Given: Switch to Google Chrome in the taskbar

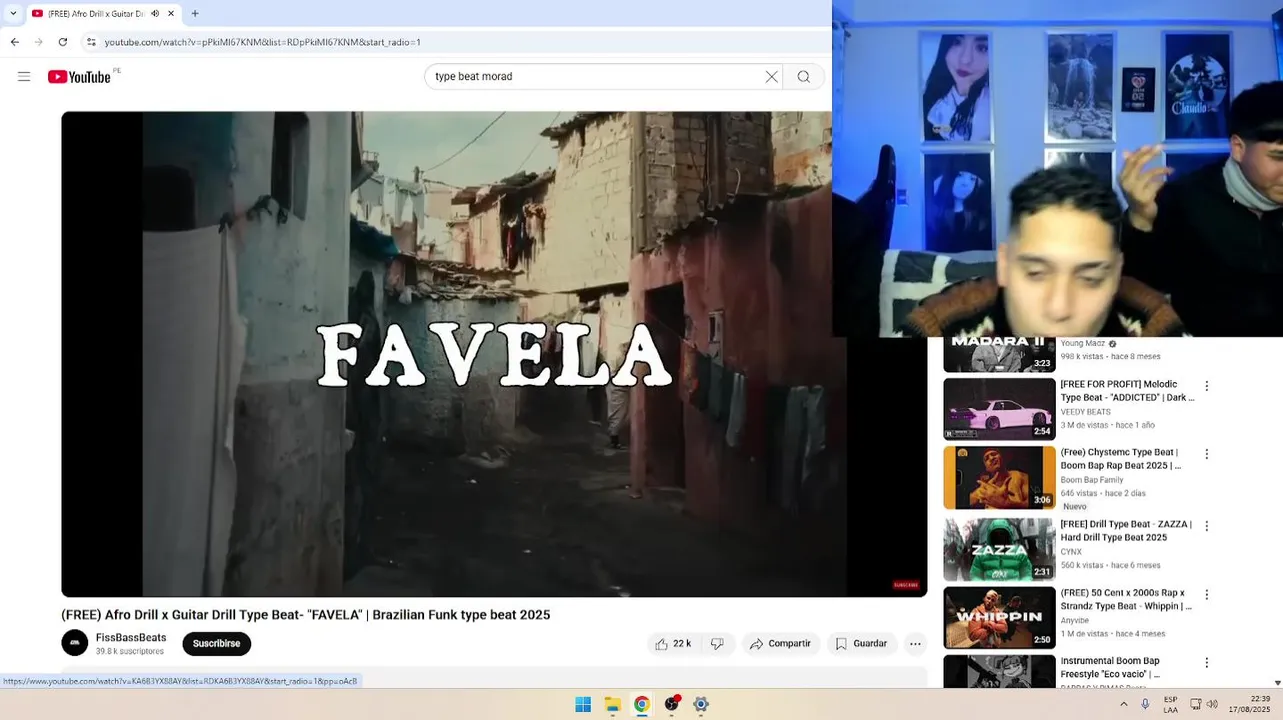Looking at the screenshot, I should point(642,705).
